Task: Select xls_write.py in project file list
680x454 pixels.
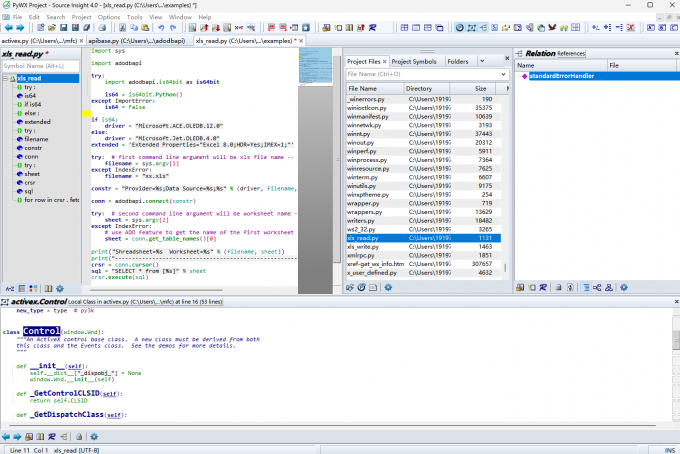Action: [424, 247]
